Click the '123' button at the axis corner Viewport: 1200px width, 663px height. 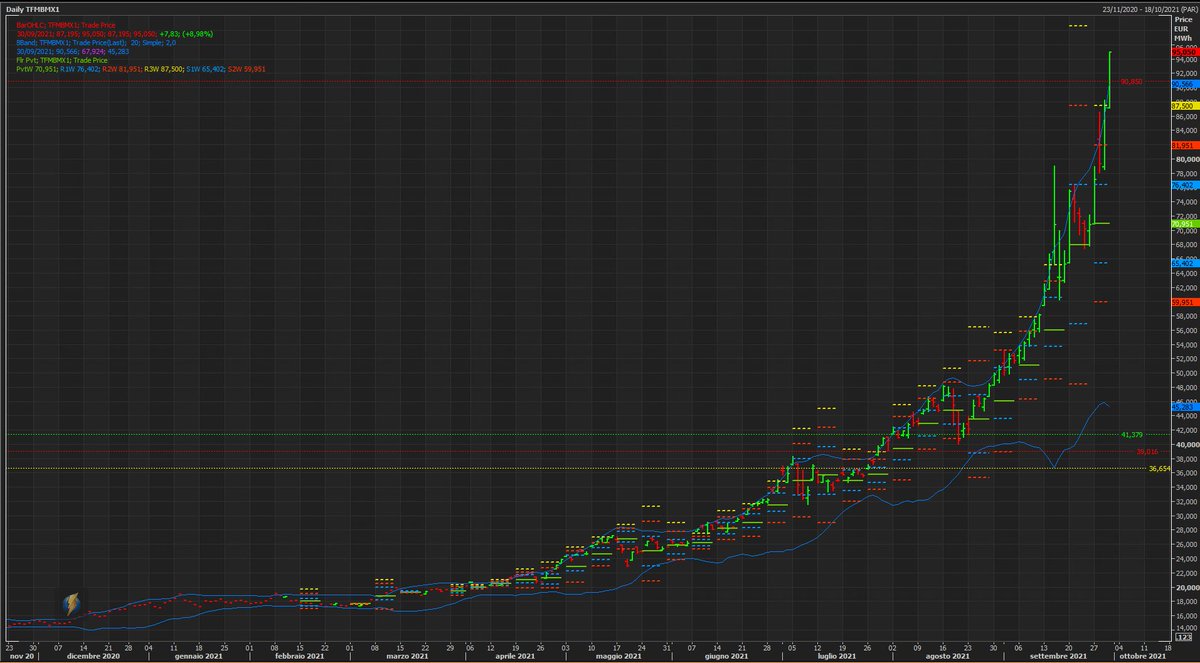pos(1183,637)
